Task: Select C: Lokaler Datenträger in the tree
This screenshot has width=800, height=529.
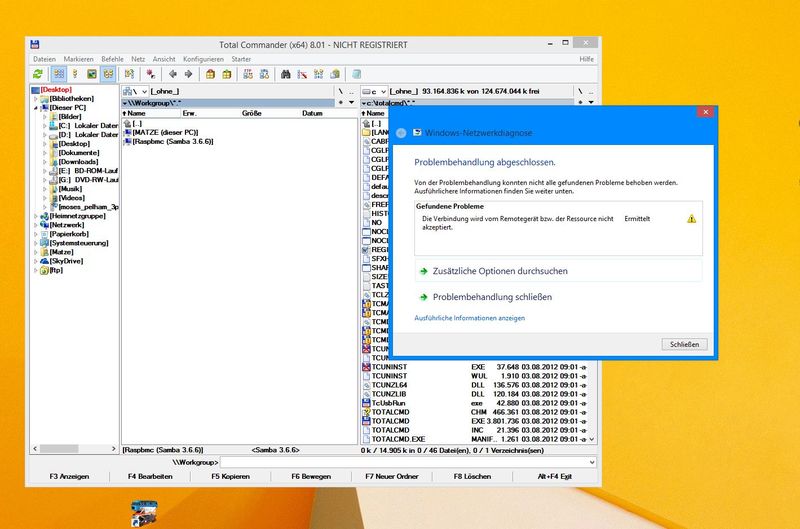Action: tap(84, 125)
